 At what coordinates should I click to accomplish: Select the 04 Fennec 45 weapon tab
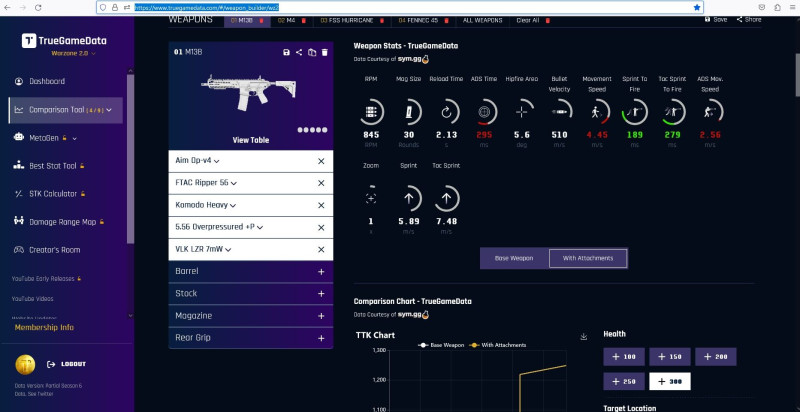pyautogui.click(x=418, y=20)
